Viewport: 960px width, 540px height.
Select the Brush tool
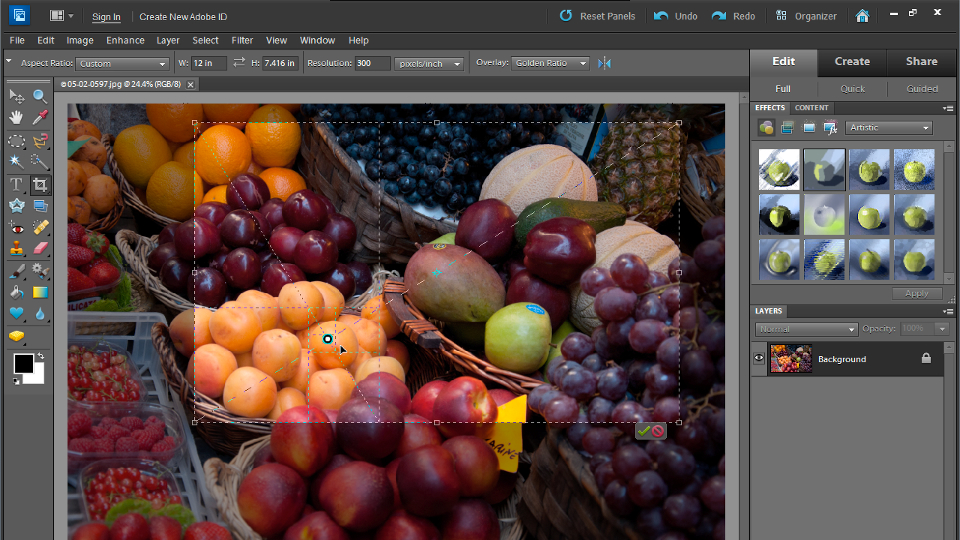[17, 271]
